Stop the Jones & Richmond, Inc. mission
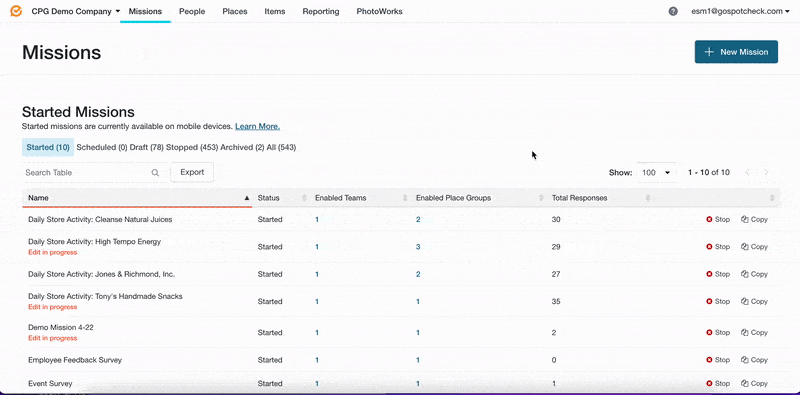The image size is (800, 395). (718, 274)
